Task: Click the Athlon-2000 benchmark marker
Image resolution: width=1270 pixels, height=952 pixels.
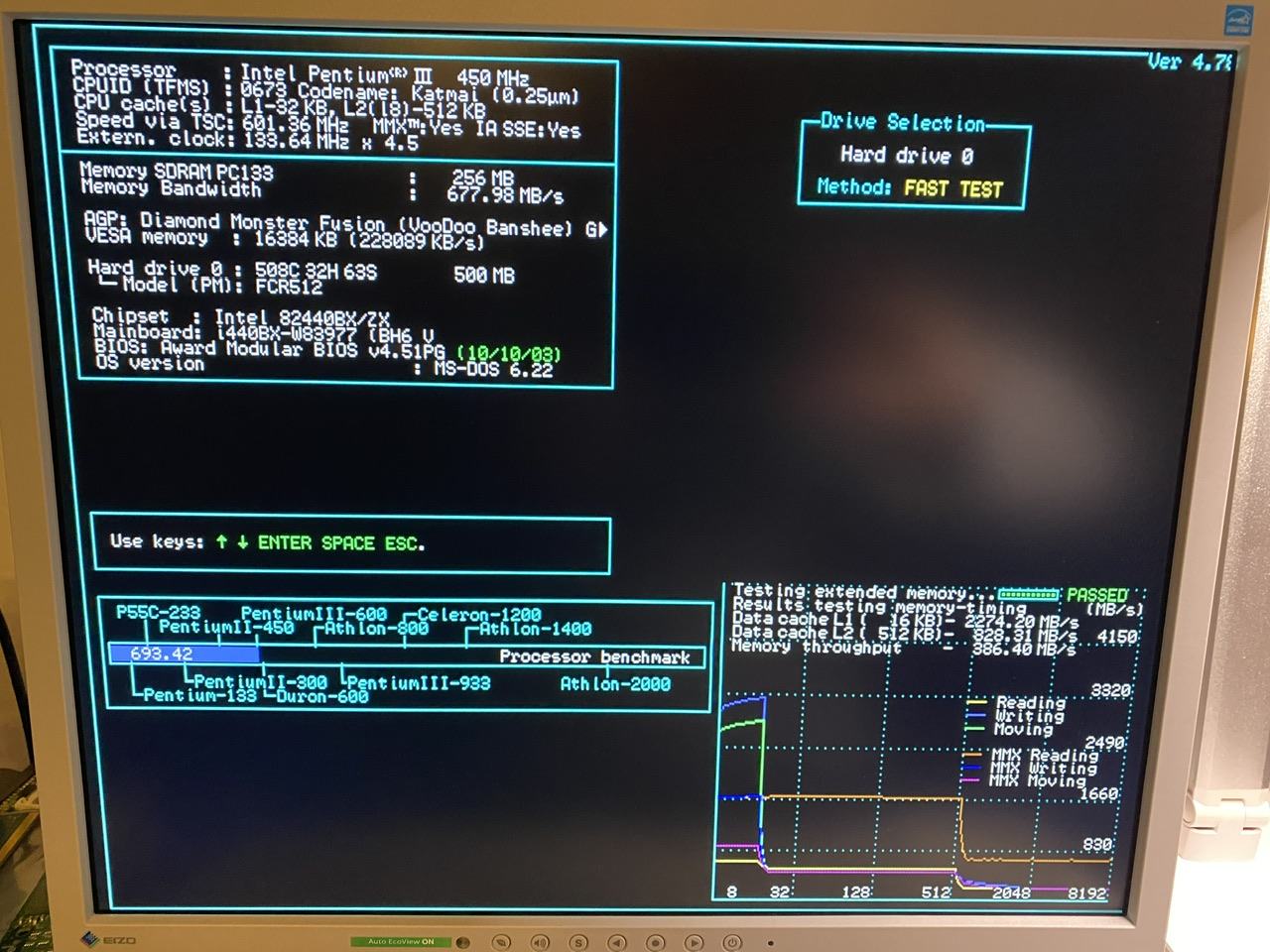Action: 615,684
